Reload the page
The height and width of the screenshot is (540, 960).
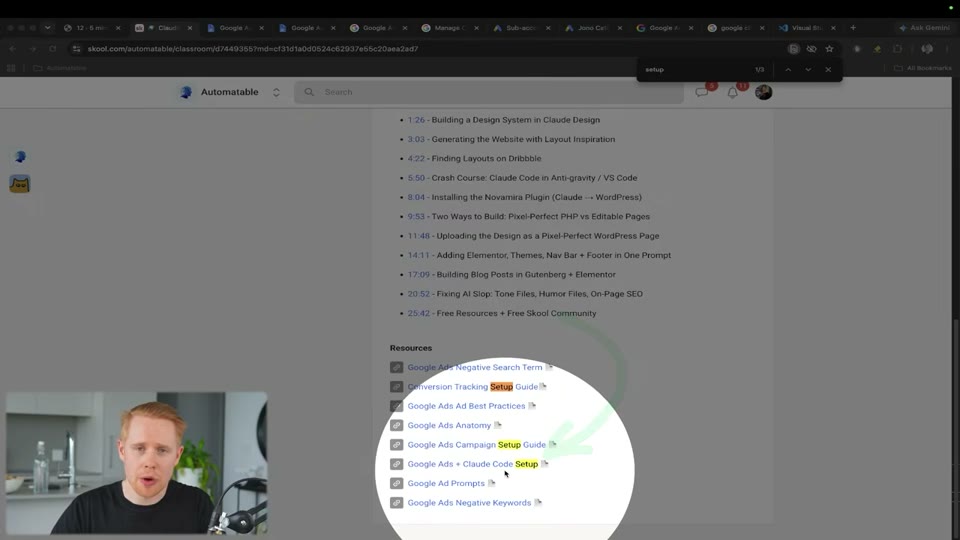[53, 48]
